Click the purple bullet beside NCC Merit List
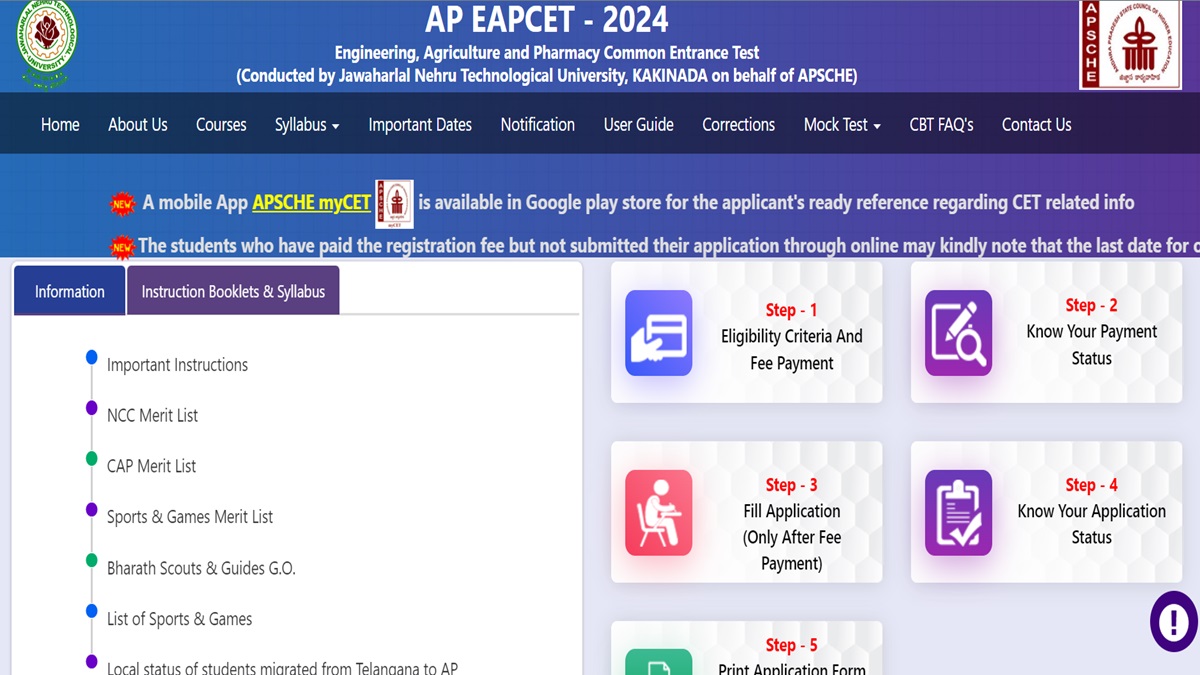 tap(92, 408)
